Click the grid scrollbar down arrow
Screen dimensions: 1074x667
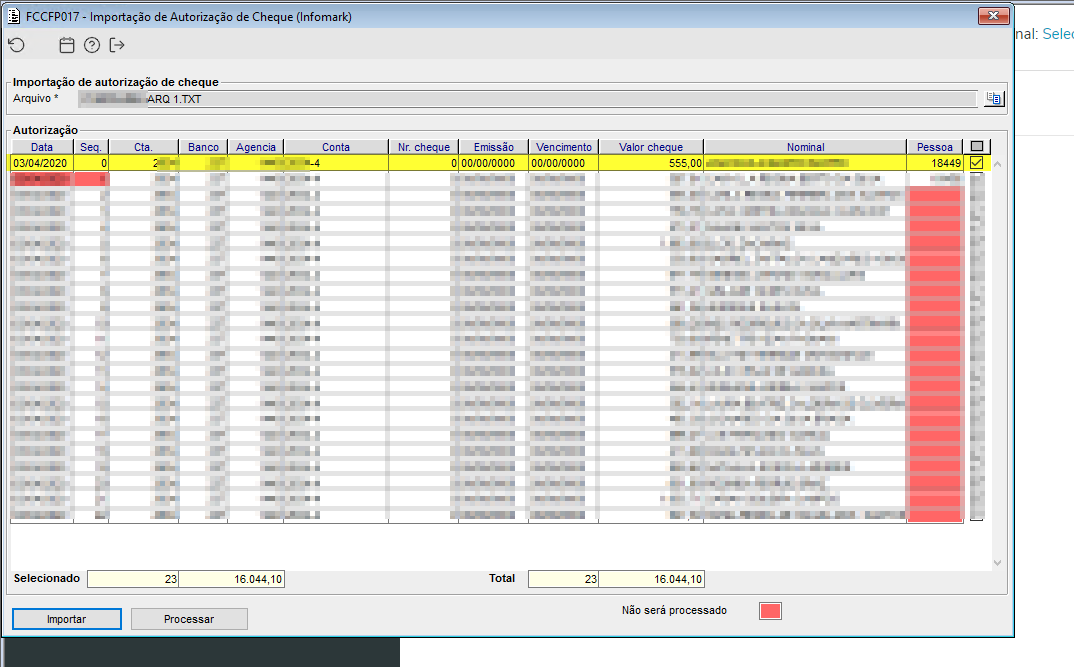(x=997, y=563)
